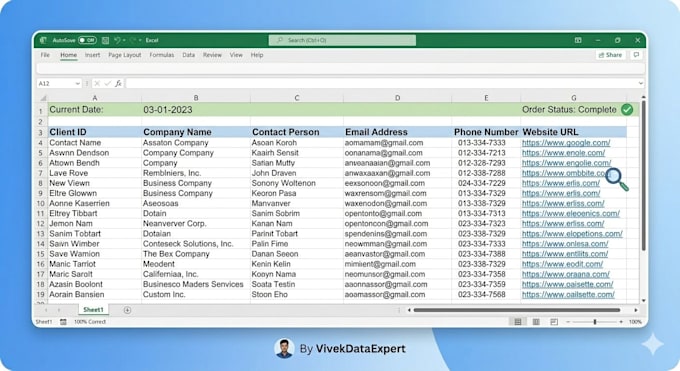Click the vertical scrollbar thumb
The height and width of the screenshot is (371, 680).
tap(644, 176)
